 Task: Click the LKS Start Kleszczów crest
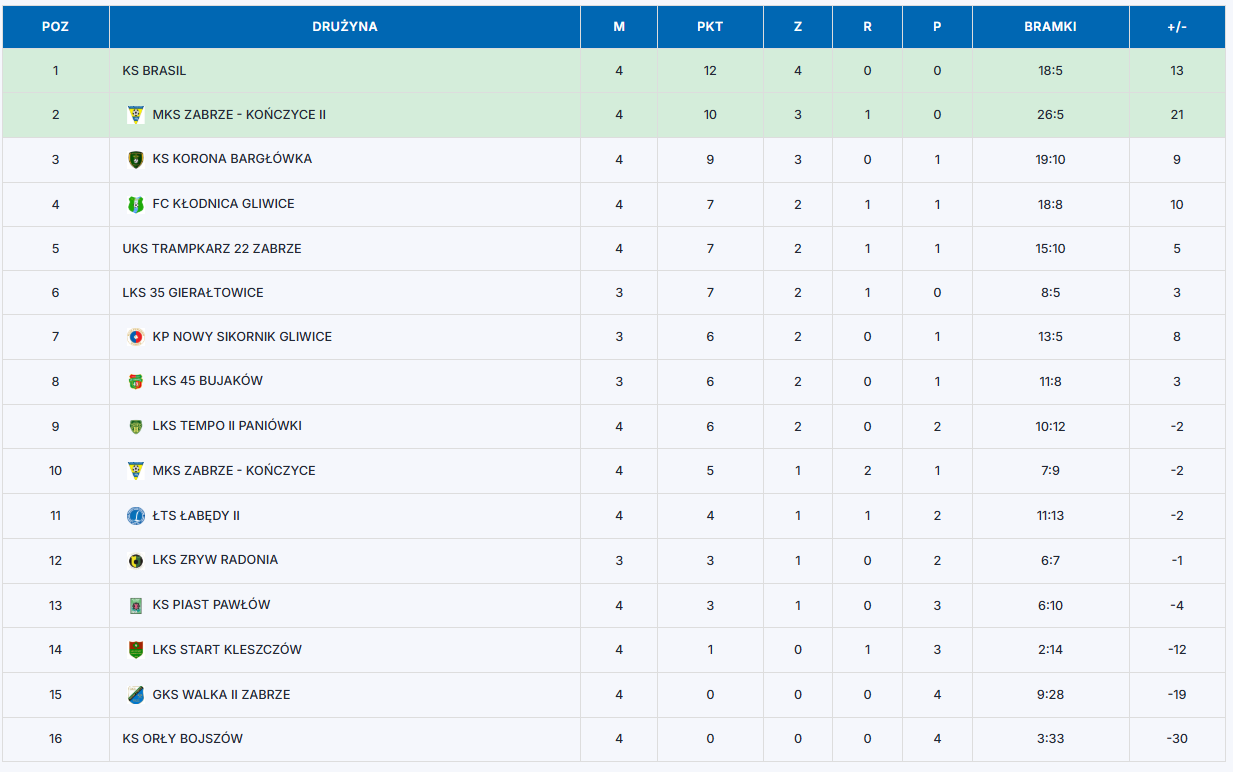click(135, 650)
